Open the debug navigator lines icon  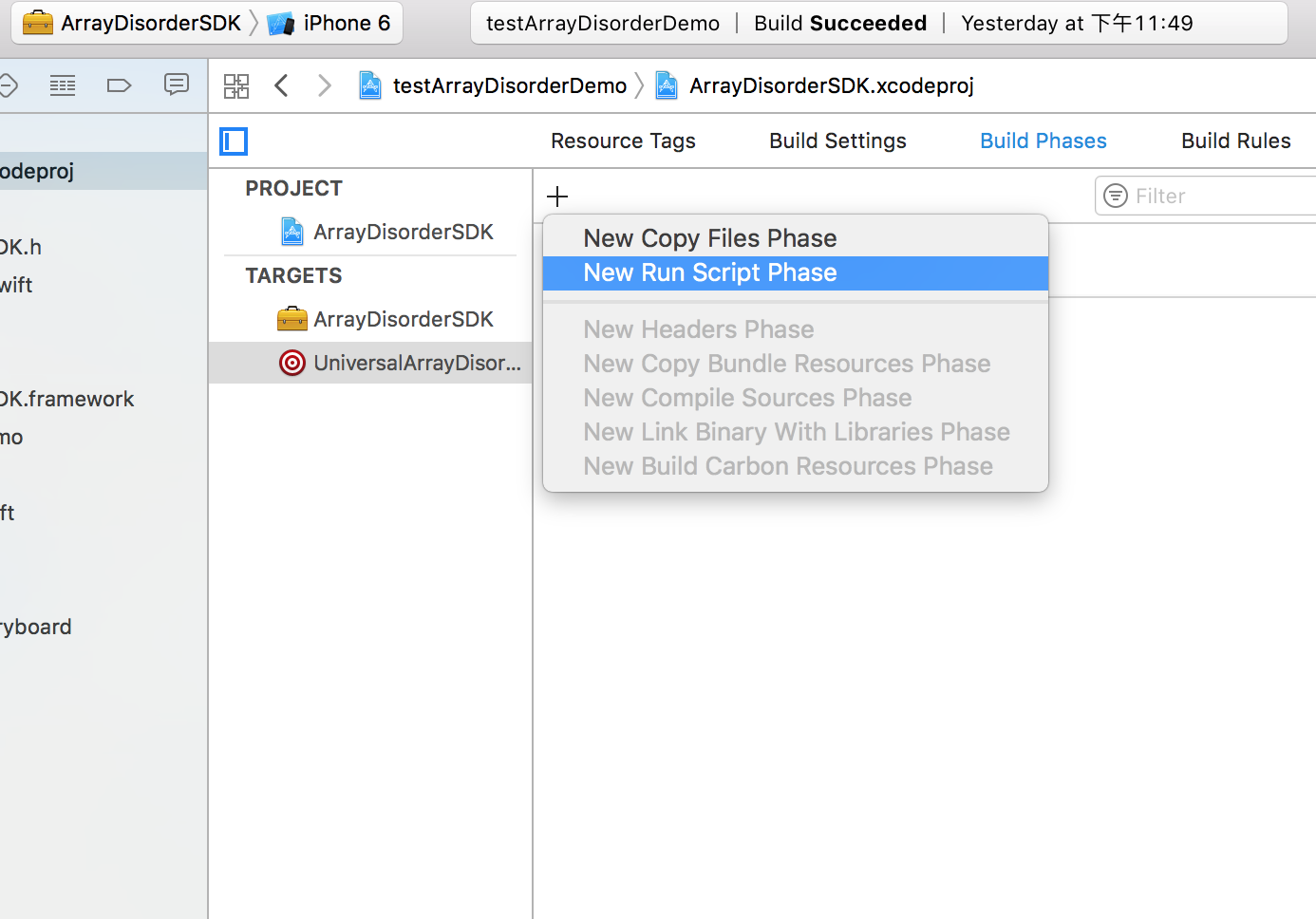[63, 86]
